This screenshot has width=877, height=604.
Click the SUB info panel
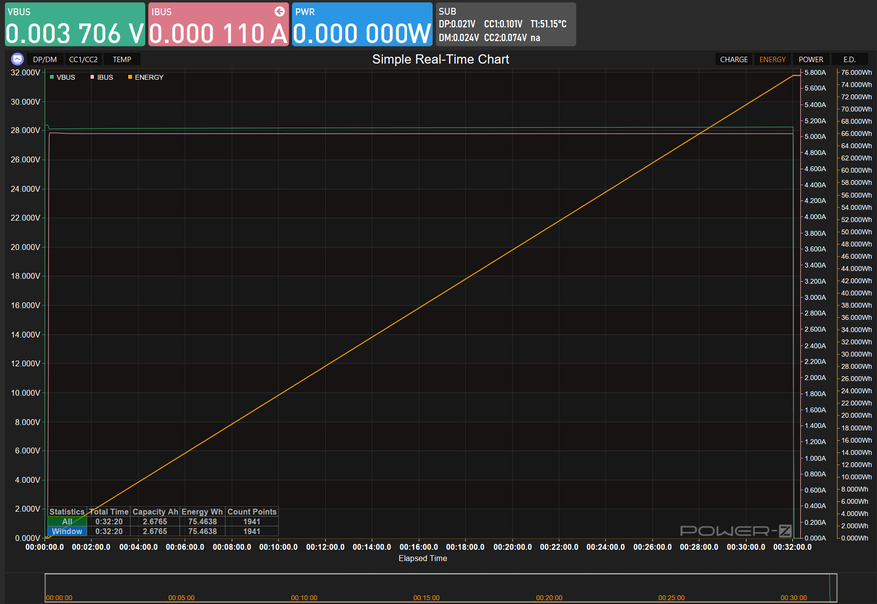coord(506,24)
